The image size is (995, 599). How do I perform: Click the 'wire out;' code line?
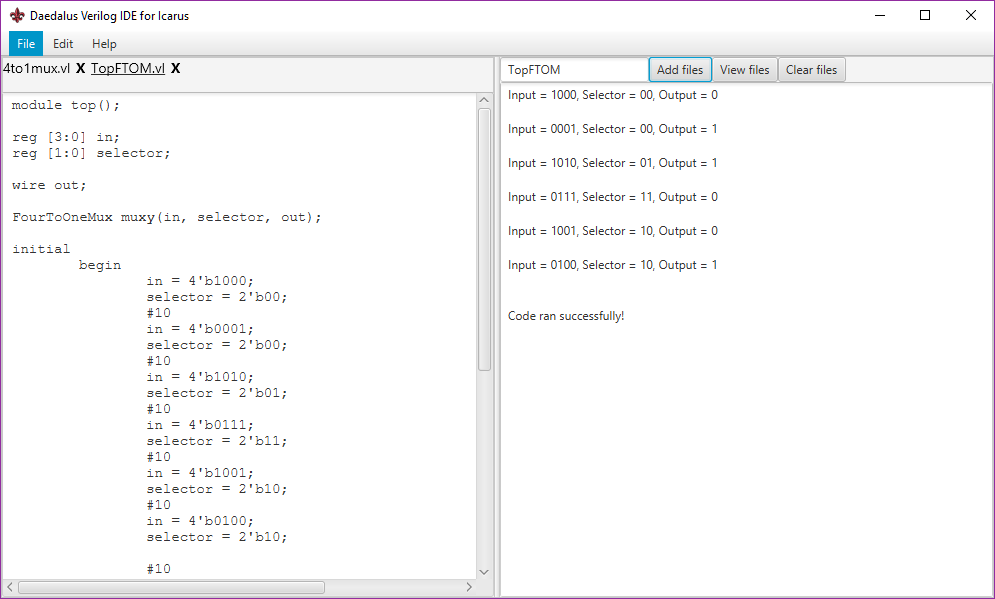pos(49,185)
